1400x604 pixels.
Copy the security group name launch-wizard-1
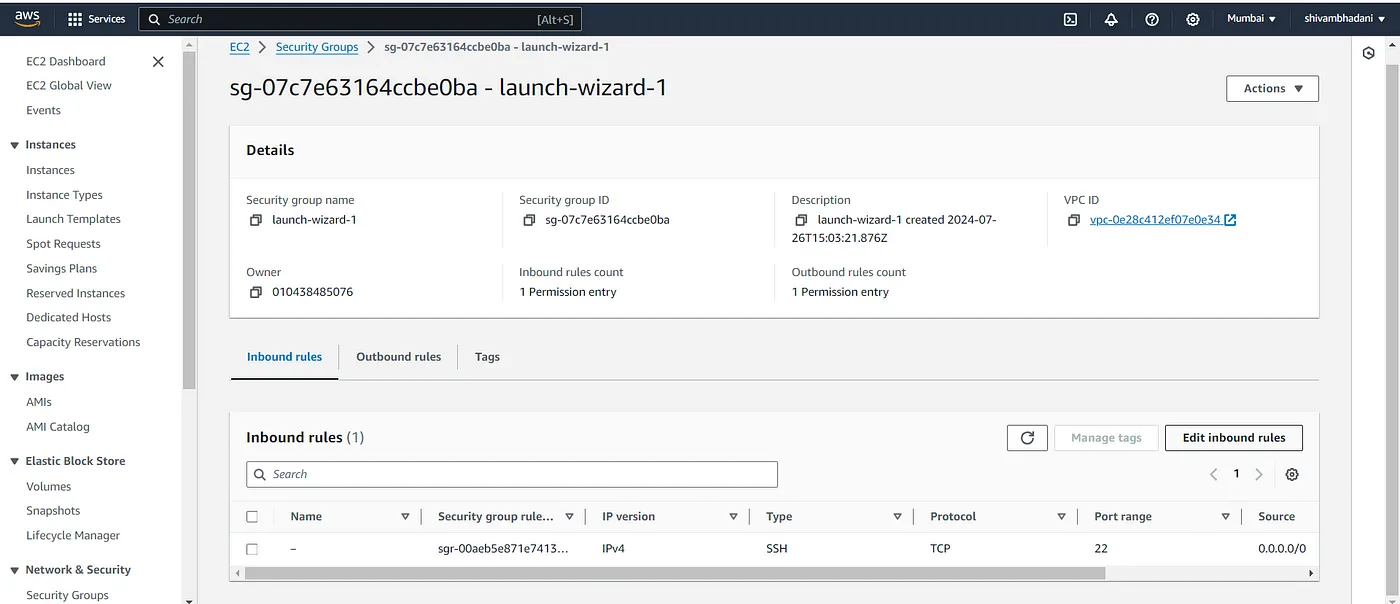255,220
